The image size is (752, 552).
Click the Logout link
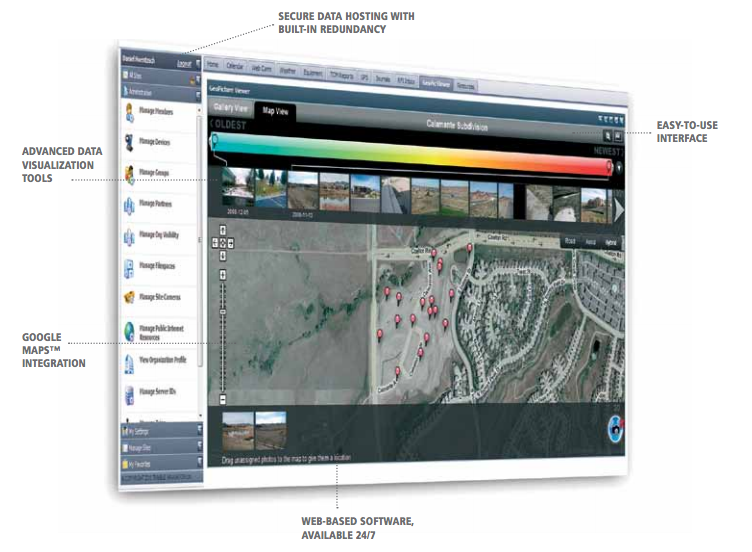click(183, 64)
